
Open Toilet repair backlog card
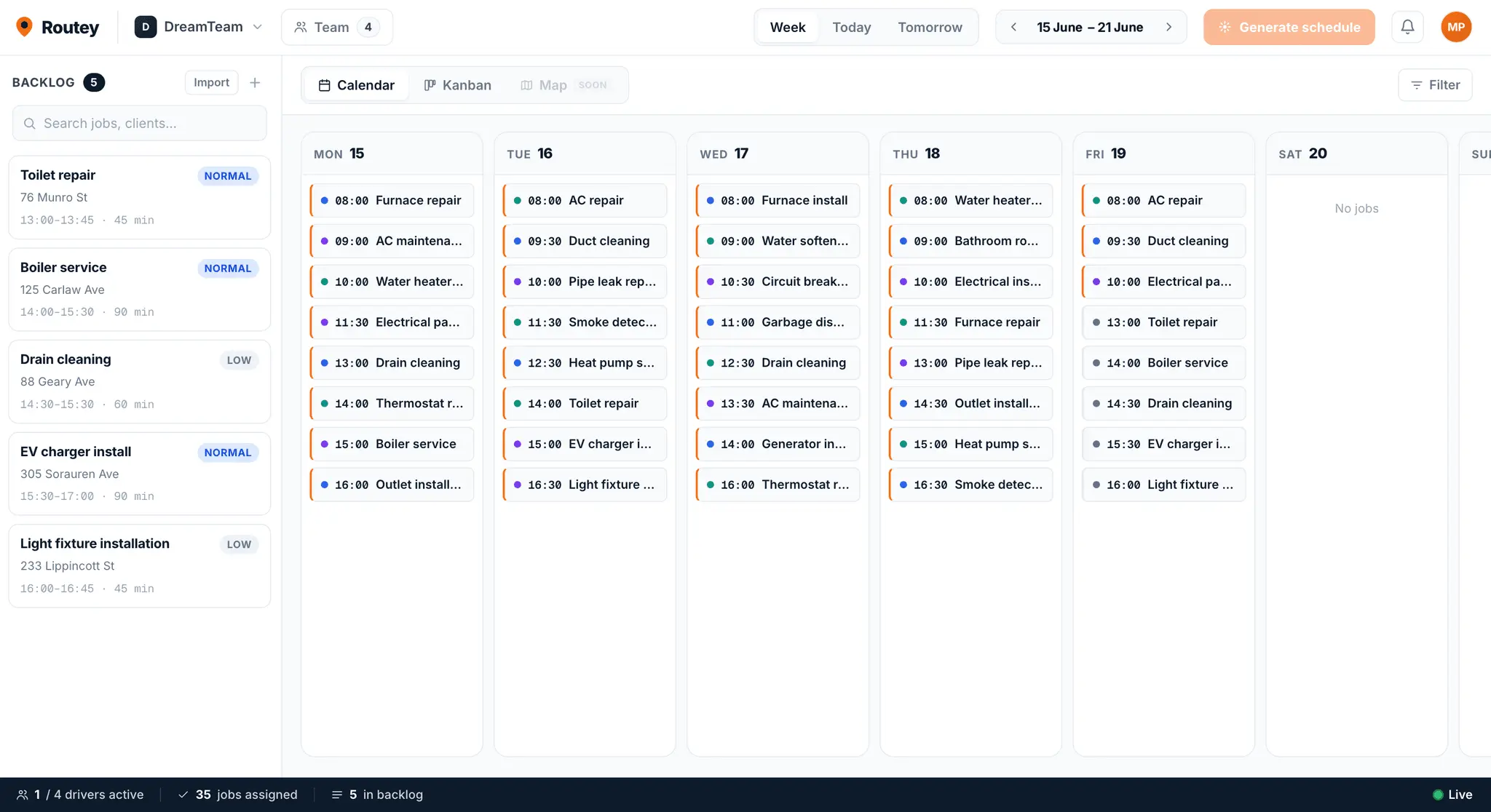(x=140, y=197)
